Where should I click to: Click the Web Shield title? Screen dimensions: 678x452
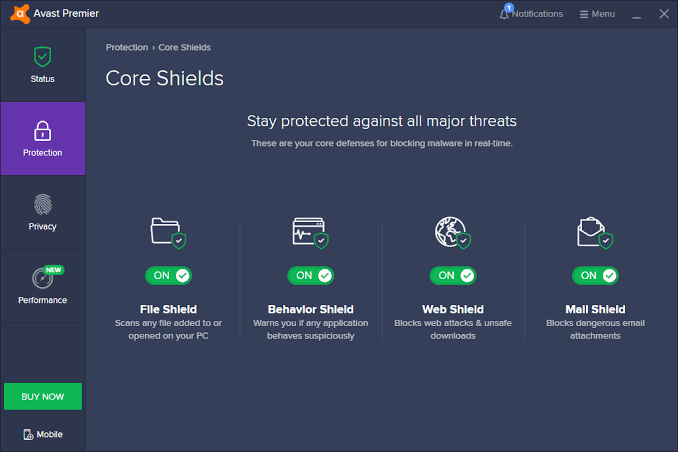click(453, 309)
